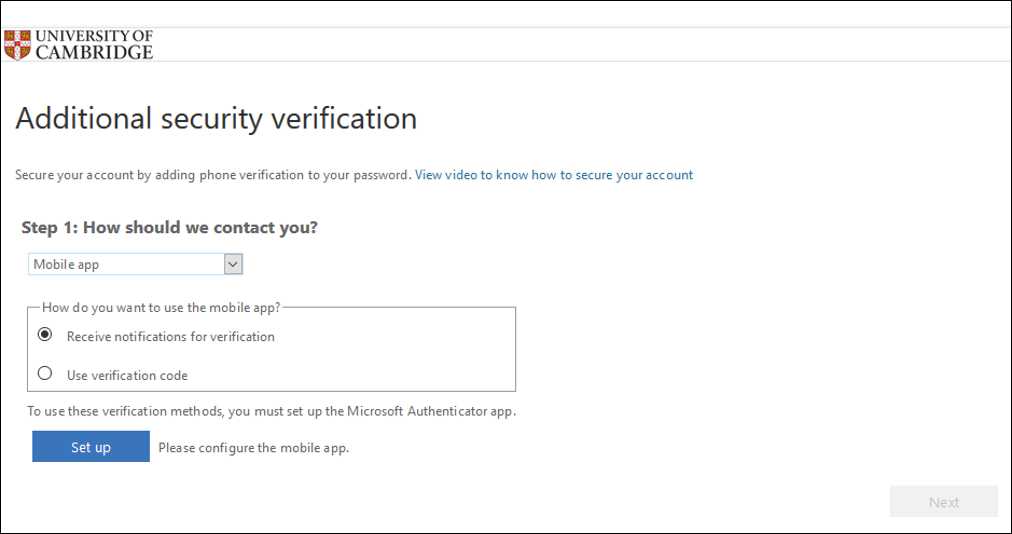Click the greyed-out Next button
The image size is (1012, 534).
tap(944, 502)
